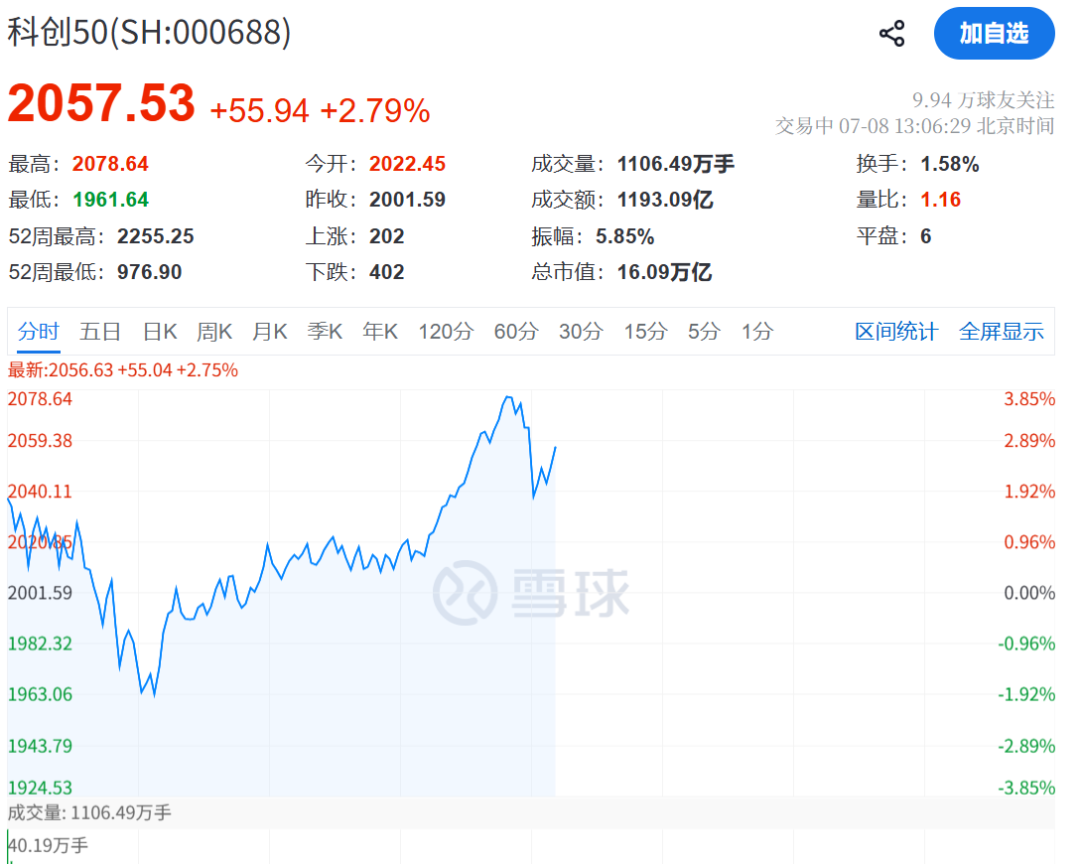Click 成交额 value 1193.09亿

tap(665, 200)
